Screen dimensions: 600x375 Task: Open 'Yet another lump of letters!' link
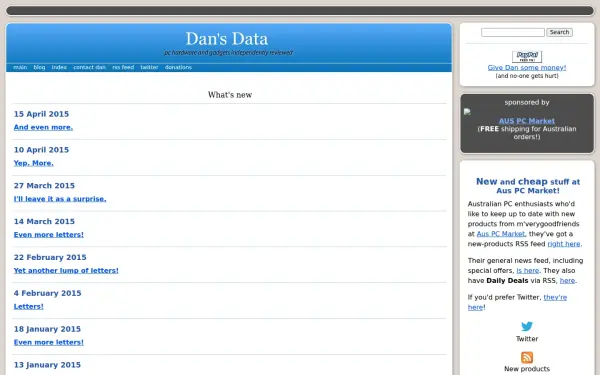coord(66,271)
